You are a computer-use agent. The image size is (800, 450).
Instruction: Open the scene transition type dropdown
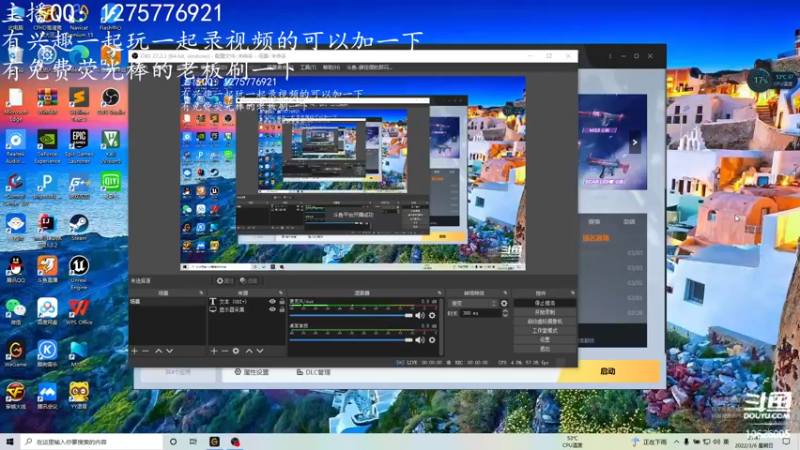tap(472, 303)
